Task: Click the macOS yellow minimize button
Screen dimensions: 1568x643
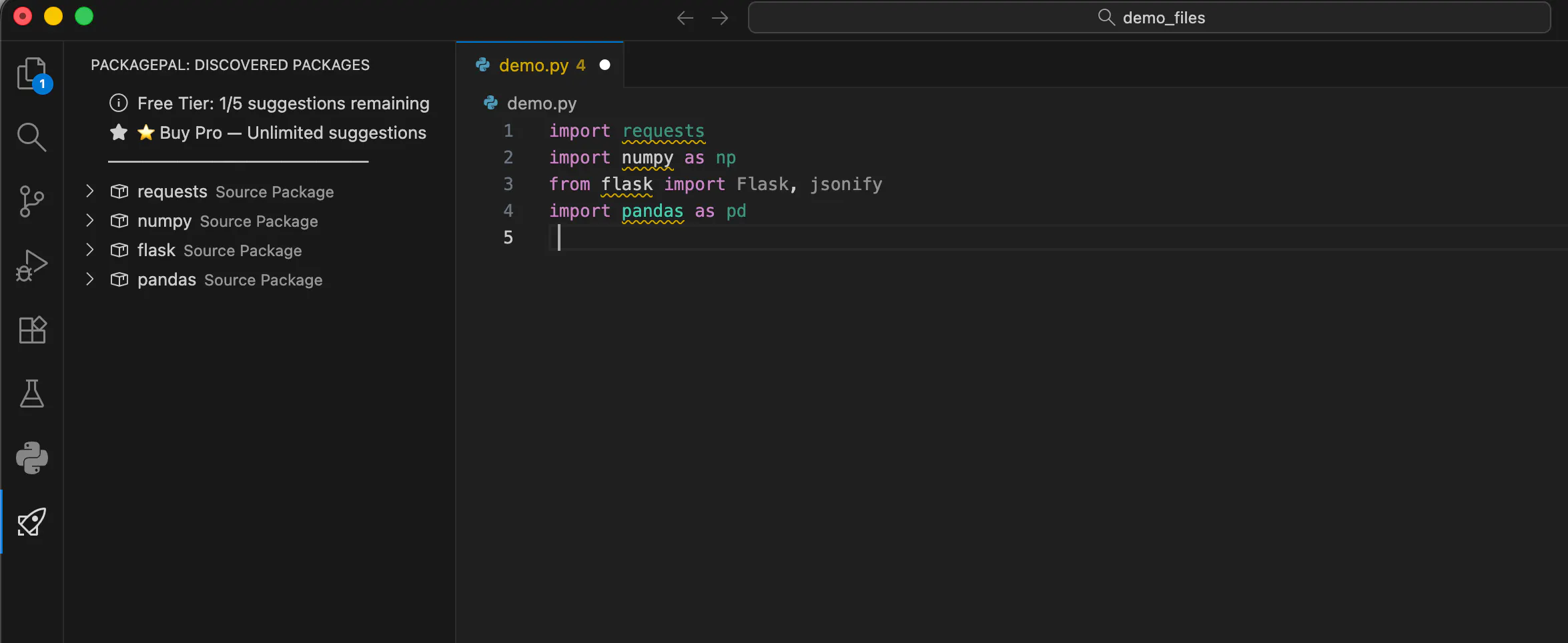Action: tap(53, 16)
